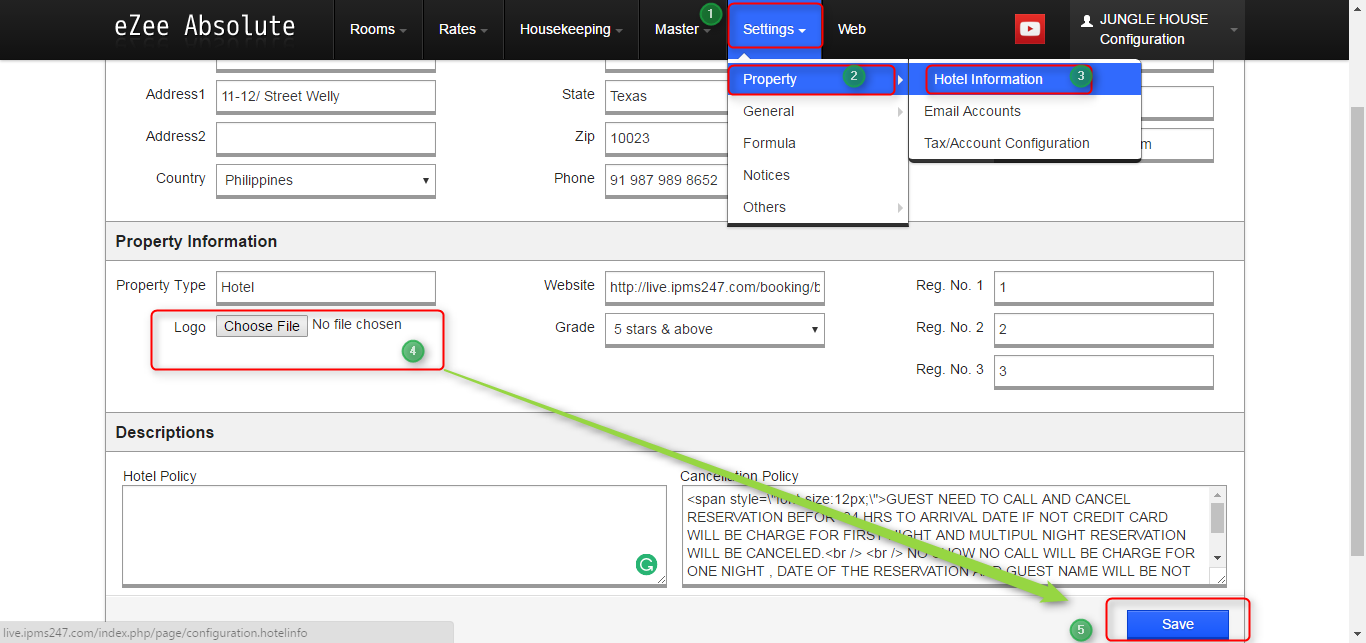Click Choose File for the Logo
1366x643 pixels.
point(262,326)
